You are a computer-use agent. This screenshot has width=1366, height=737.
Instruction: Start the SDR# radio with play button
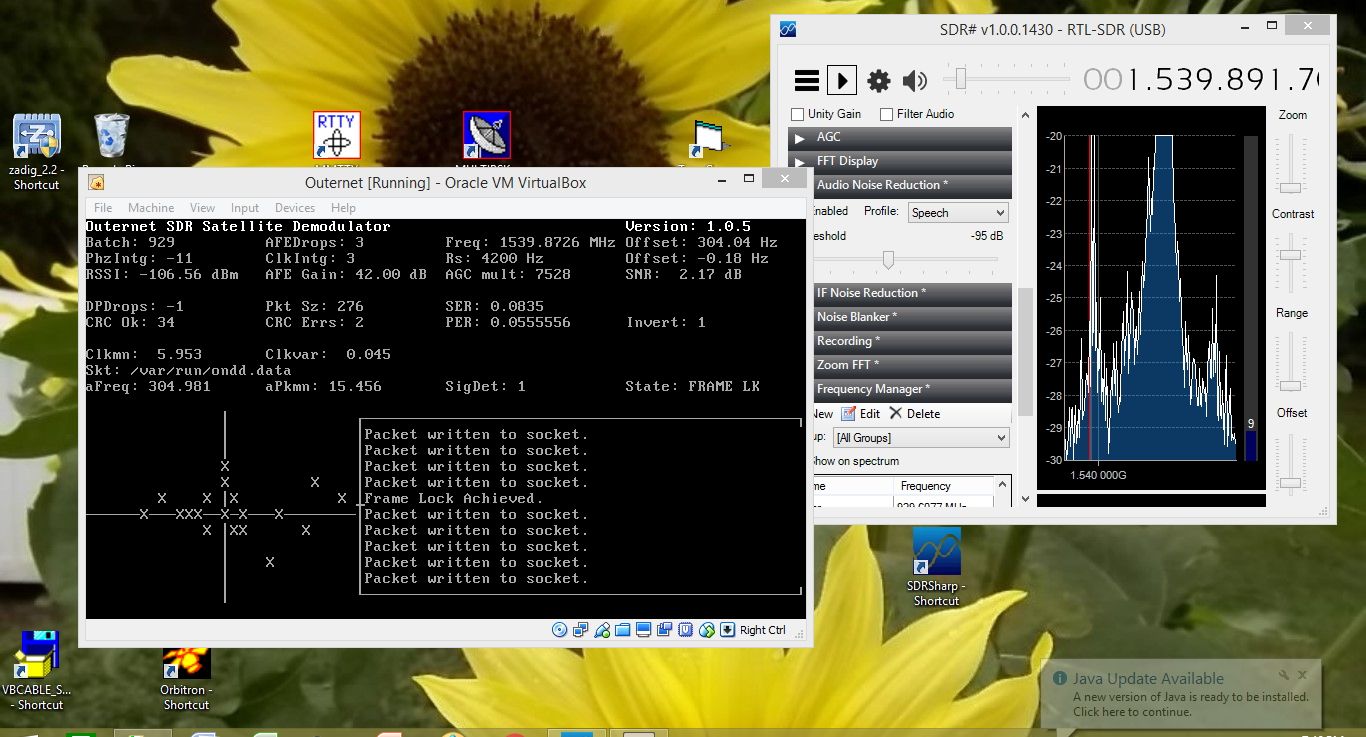842,80
